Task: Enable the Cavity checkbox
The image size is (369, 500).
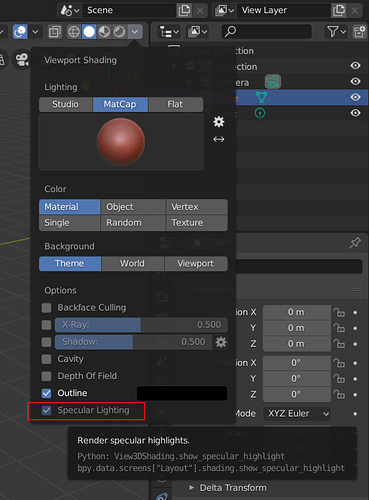Action: coord(47,359)
